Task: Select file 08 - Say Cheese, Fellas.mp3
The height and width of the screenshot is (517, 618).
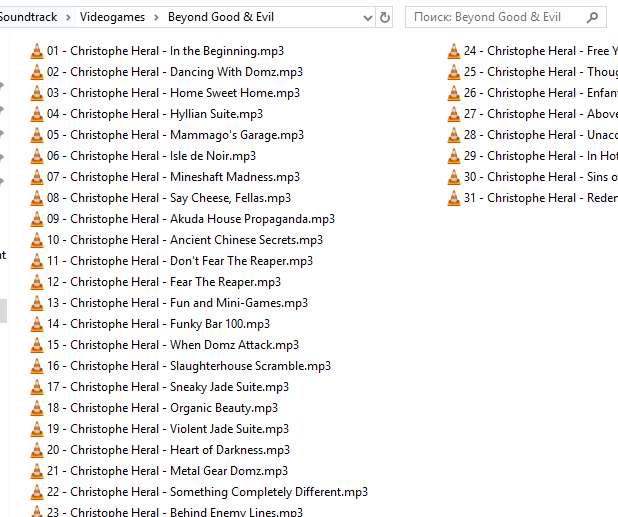Action: coord(160,198)
